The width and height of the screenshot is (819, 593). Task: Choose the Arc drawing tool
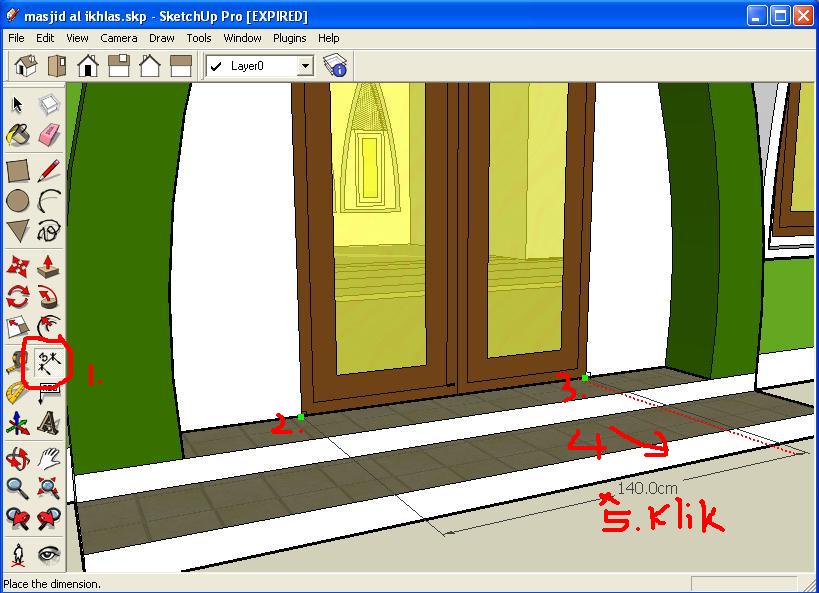pyautogui.click(x=49, y=201)
